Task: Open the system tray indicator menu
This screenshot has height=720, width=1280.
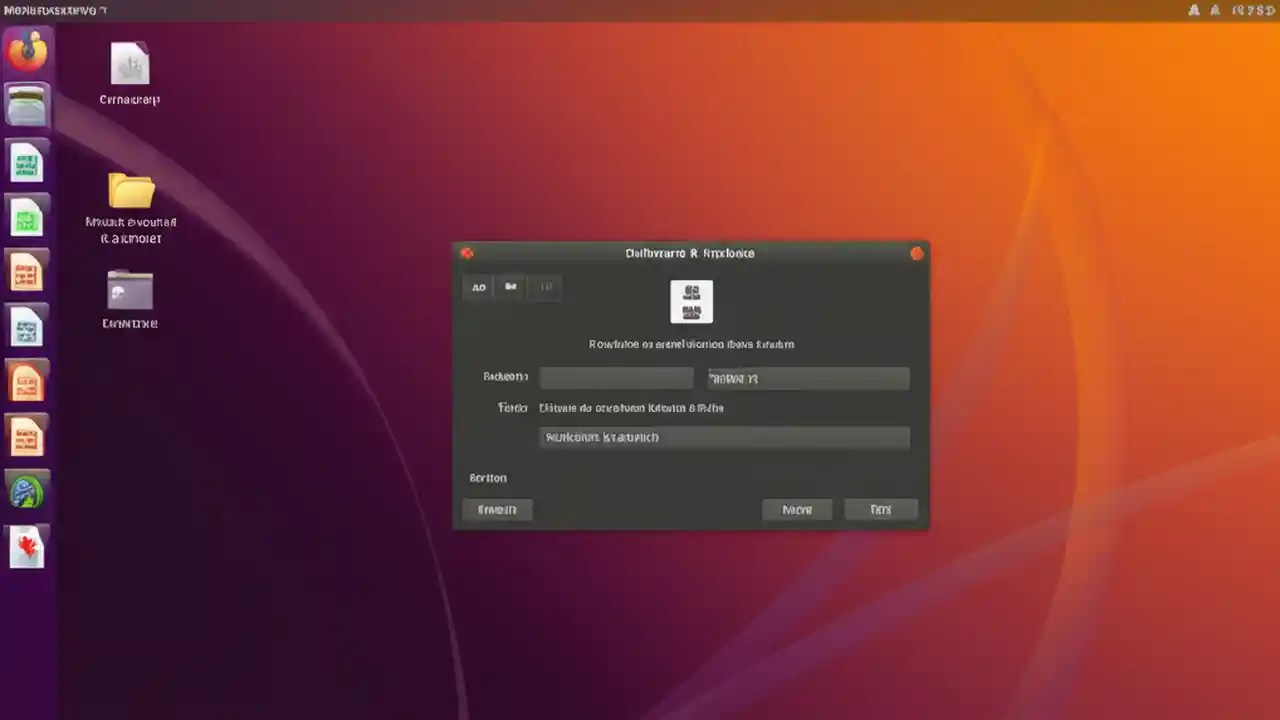Action: 1193,10
